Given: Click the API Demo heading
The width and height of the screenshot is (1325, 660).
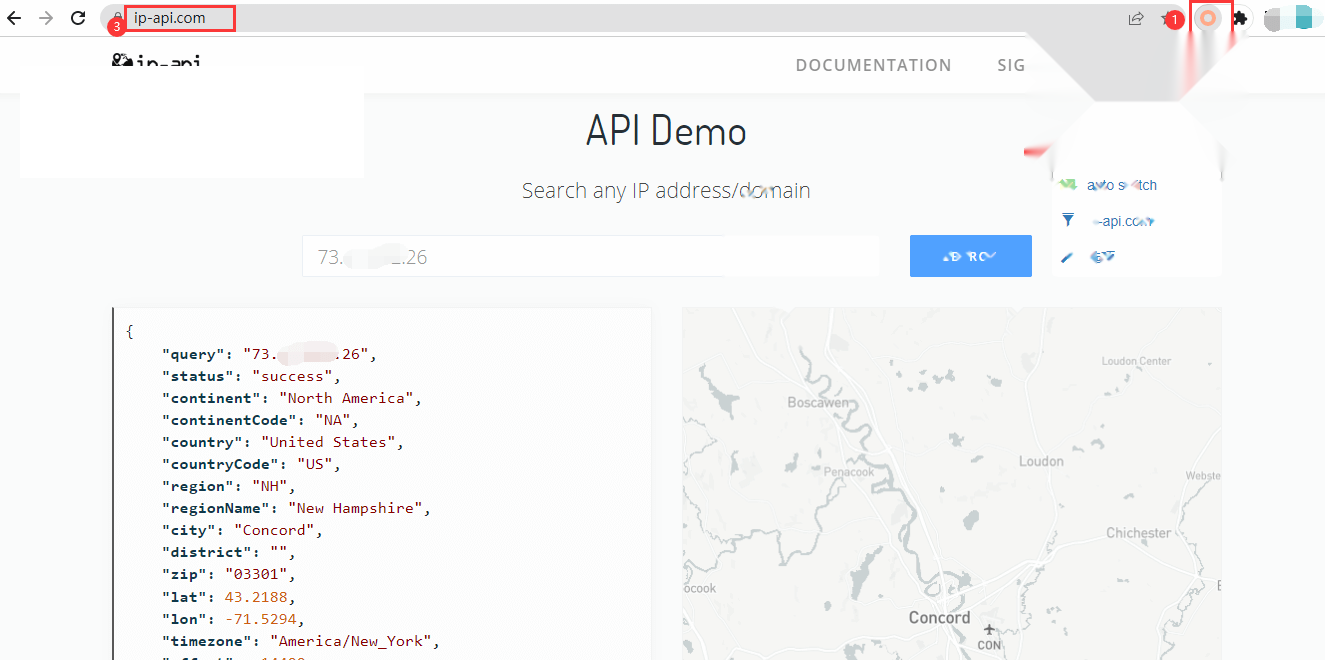Looking at the screenshot, I should 666,131.
